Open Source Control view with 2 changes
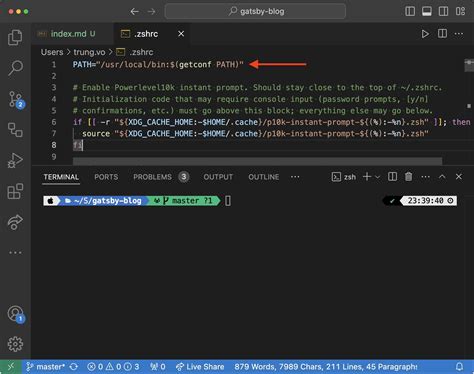 click(16, 99)
